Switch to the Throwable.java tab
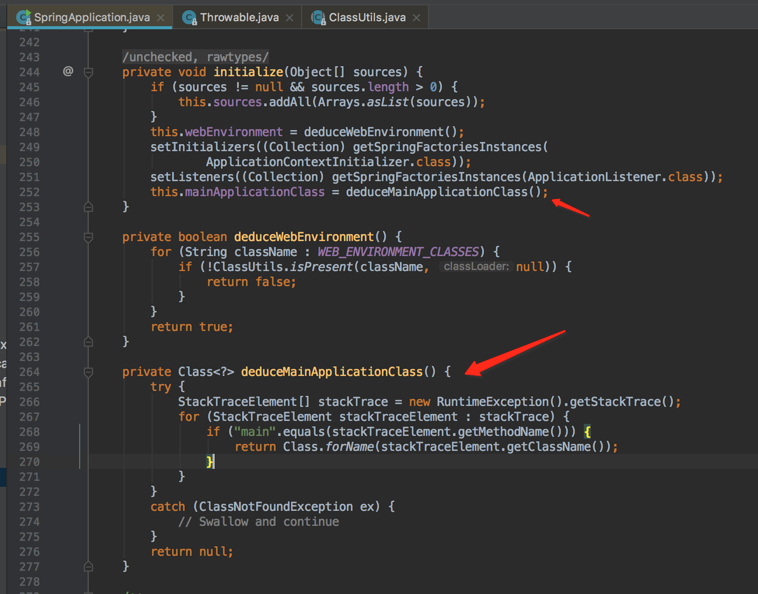This screenshot has height=594, width=758. 238,17
